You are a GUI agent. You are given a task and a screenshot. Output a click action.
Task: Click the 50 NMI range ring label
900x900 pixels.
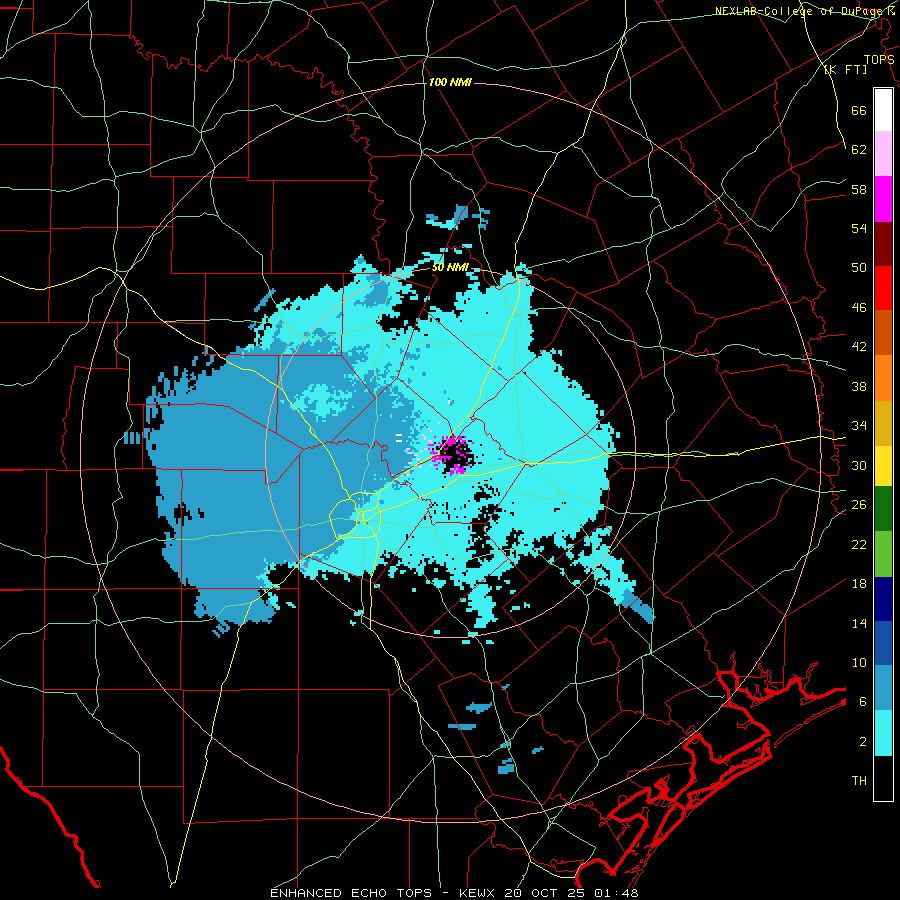click(451, 267)
